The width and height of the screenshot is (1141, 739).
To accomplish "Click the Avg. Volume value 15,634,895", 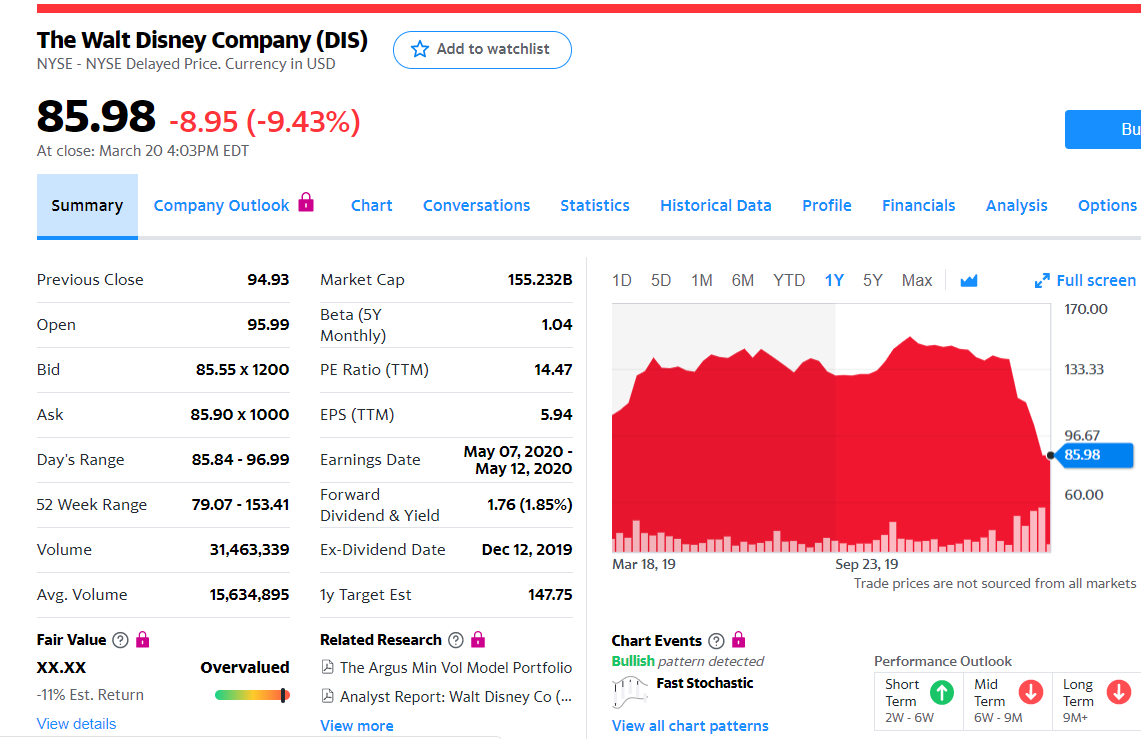I will [250, 594].
